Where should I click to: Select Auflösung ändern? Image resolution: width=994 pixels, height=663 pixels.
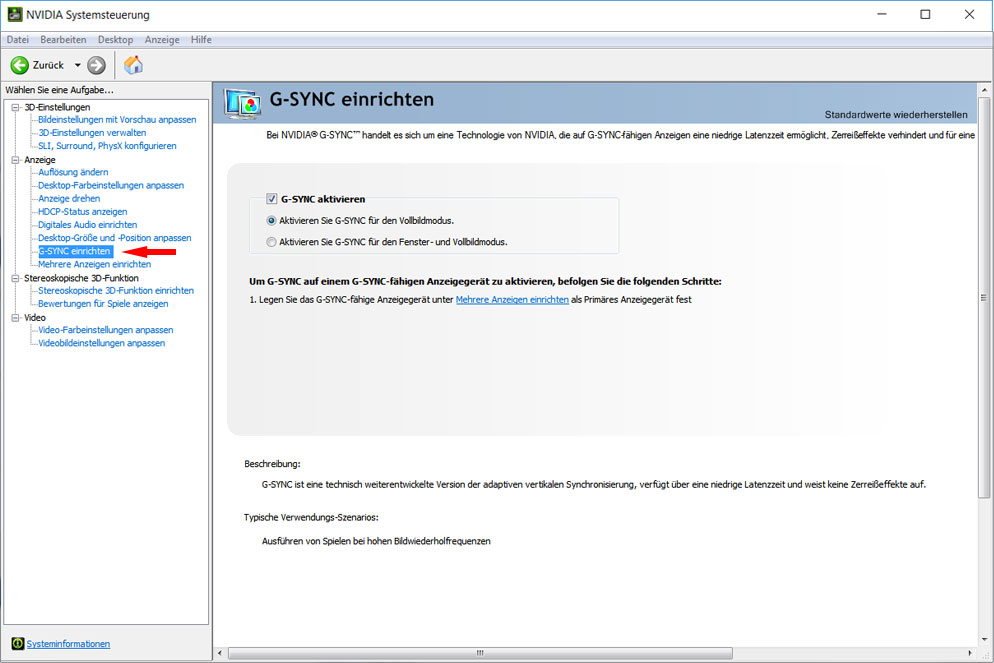[x=73, y=172]
